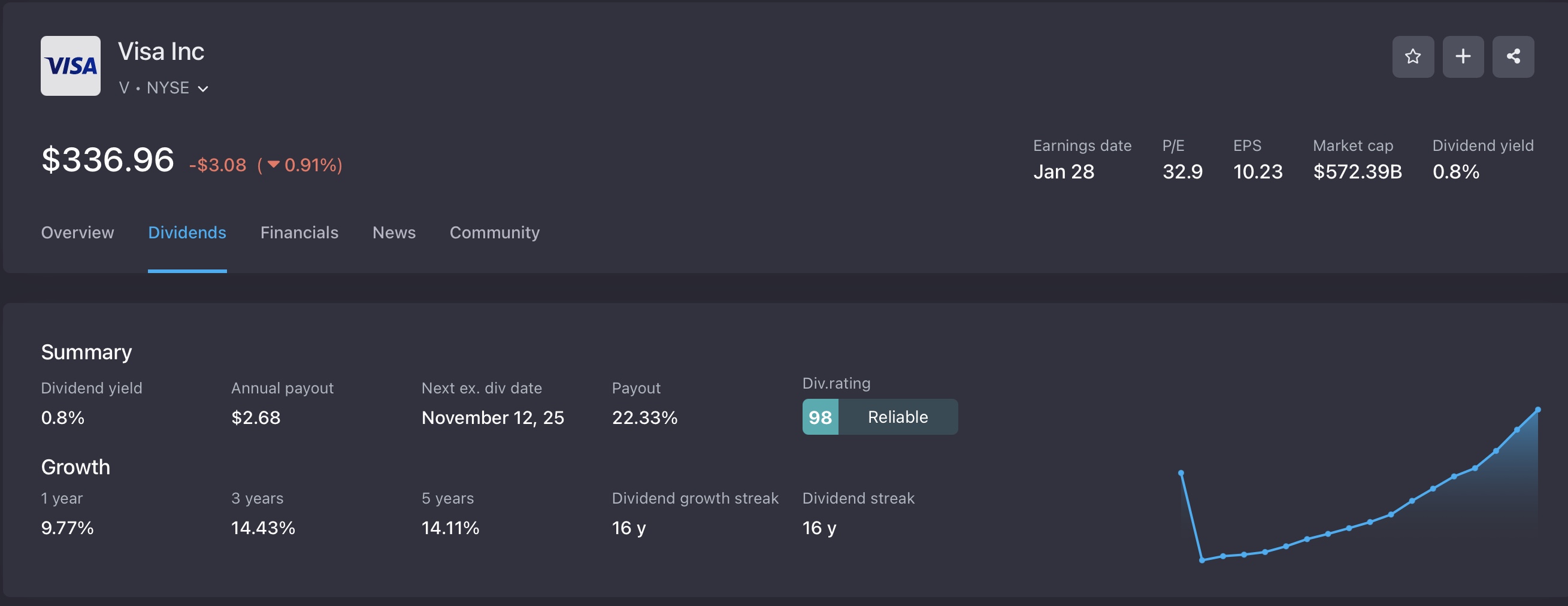Click the November 12, 25 ex-dividend date
This screenshot has width=1568, height=606.
coord(492,417)
